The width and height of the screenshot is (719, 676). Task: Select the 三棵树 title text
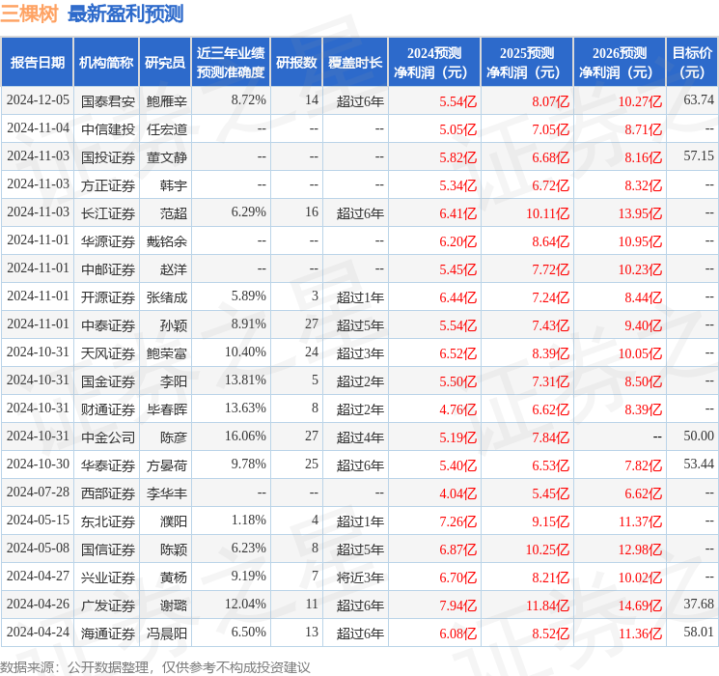point(29,14)
